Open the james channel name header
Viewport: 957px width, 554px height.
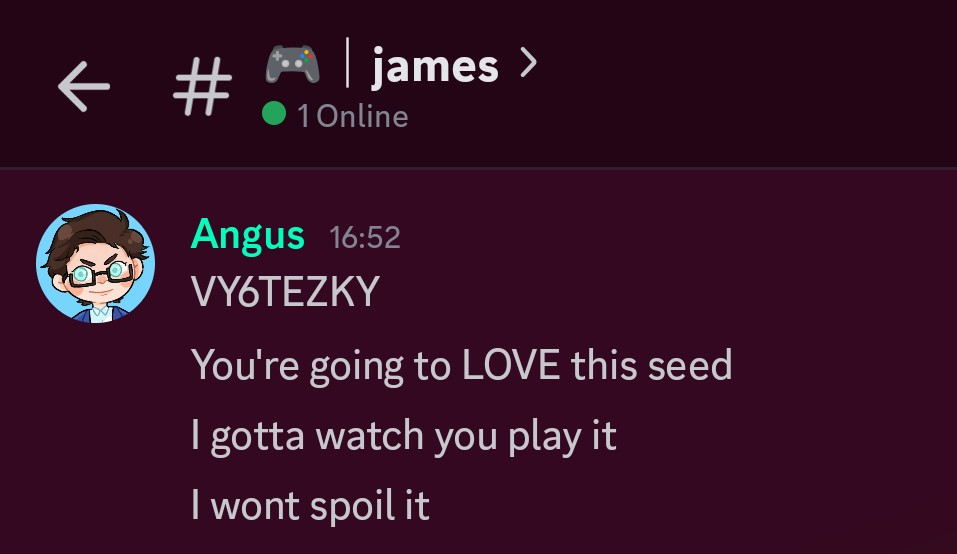(x=435, y=66)
